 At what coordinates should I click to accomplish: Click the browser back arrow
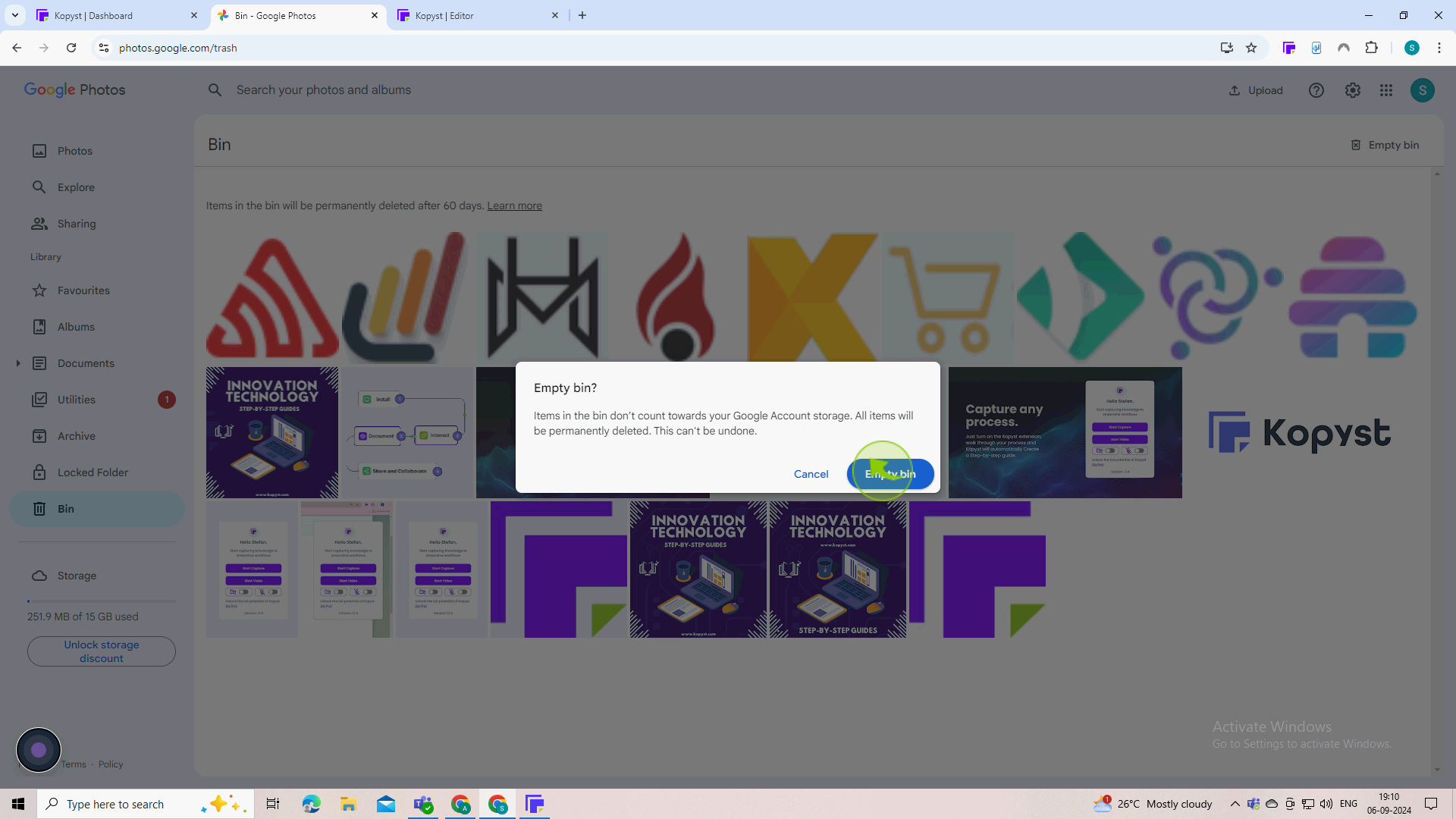point(17,48)
